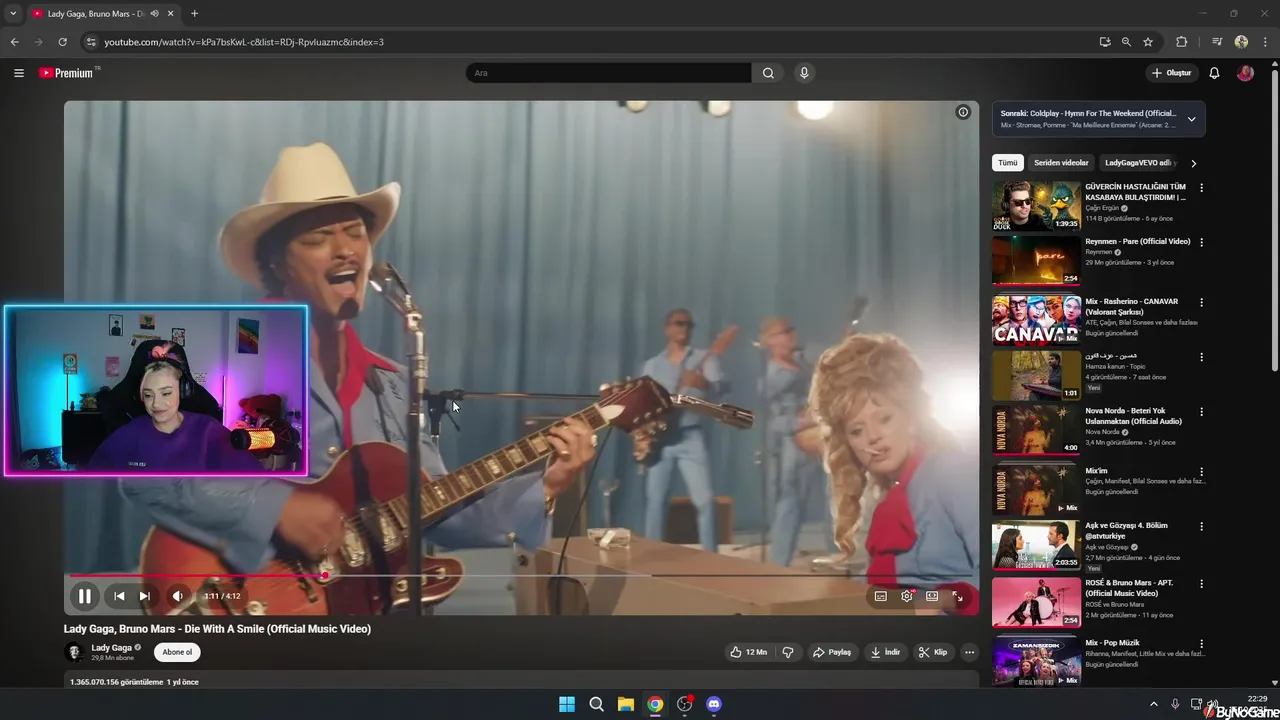Open player settings gear icon
The image size is (1280, 720).
pyautogui.click(x=907, y=596)
